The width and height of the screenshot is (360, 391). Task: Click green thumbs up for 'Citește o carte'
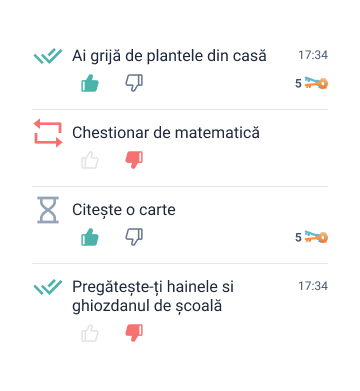[90, 237]
